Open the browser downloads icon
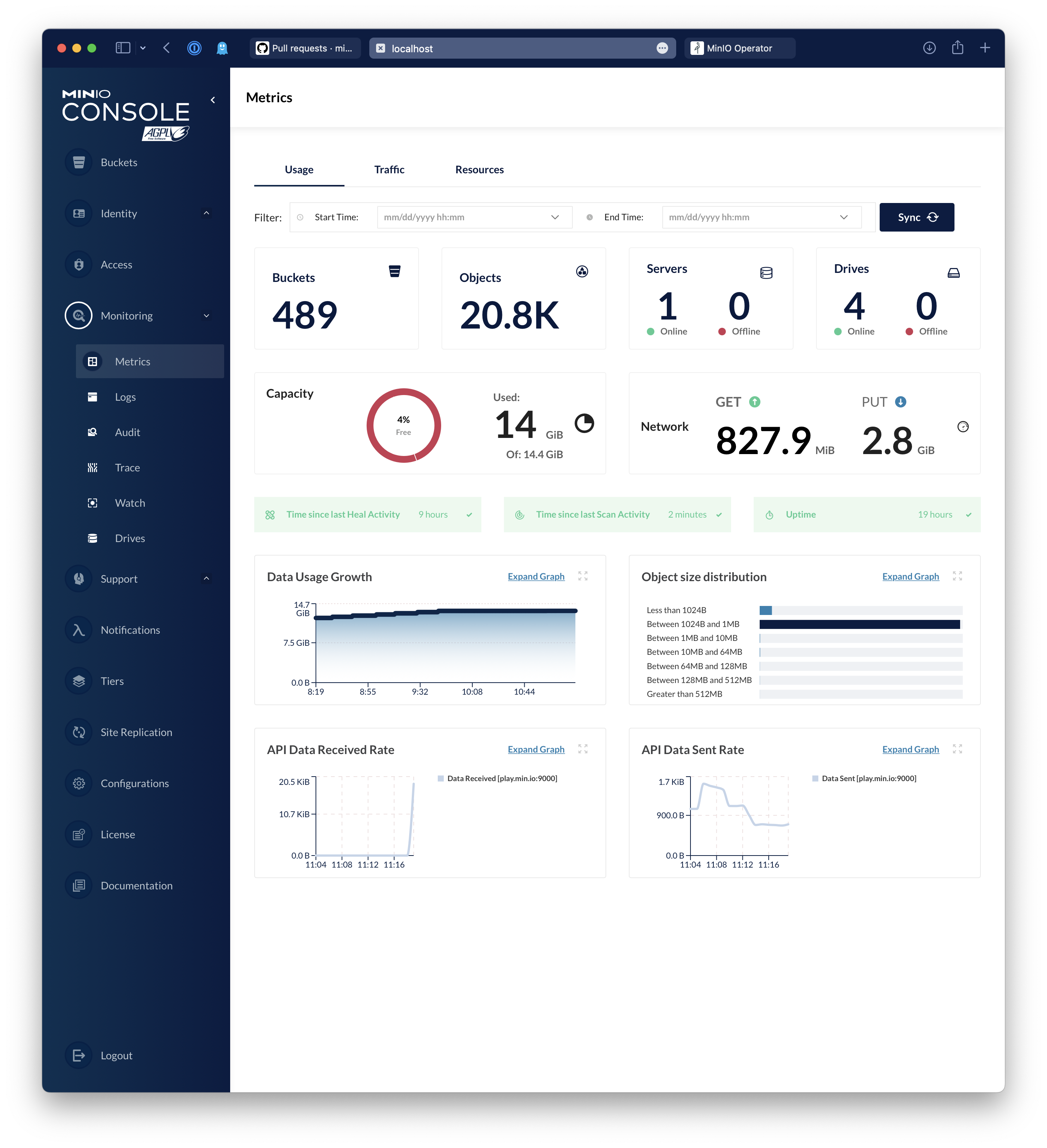 click(929, 48)
